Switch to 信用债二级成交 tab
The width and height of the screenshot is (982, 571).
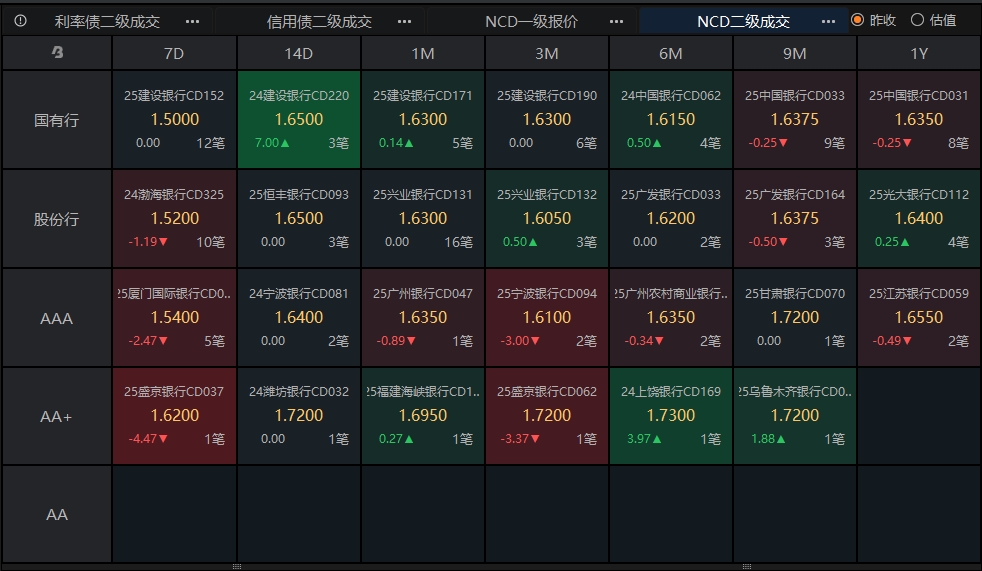[x=319, y=21]
